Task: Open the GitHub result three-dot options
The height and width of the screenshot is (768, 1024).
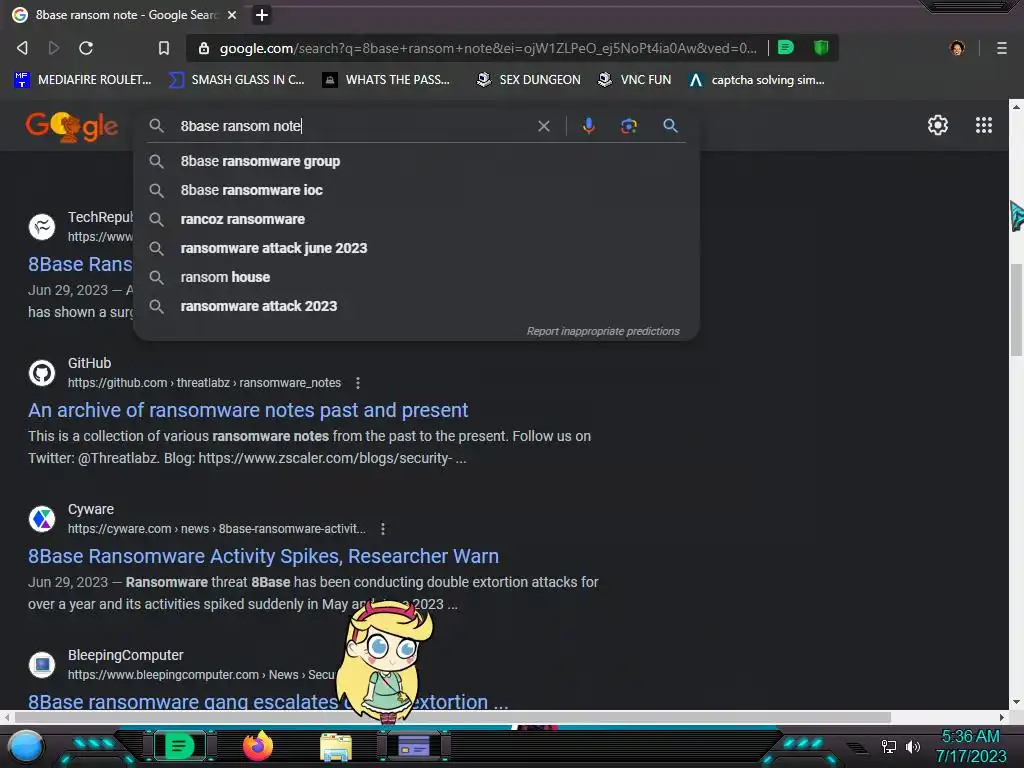Action: [x=358, y=383]
